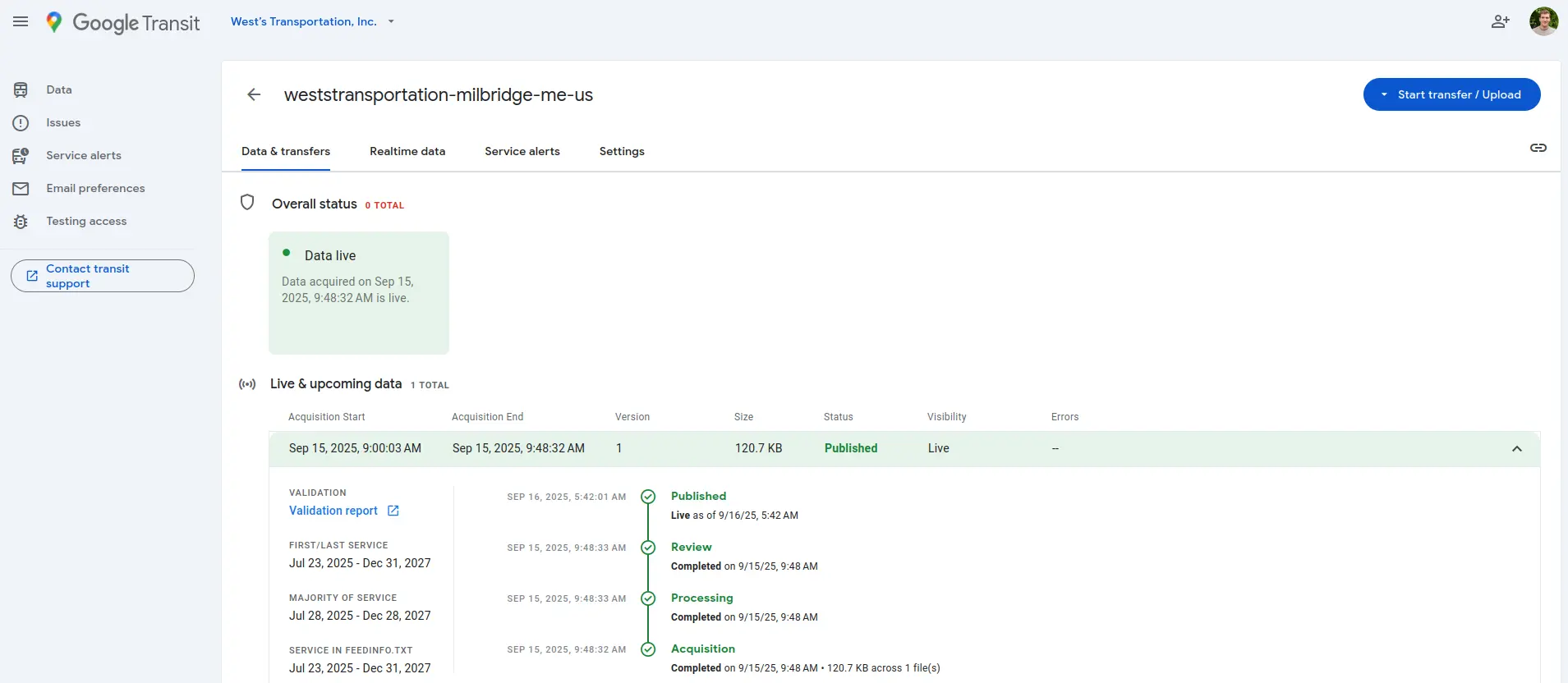Viewport: 1568px width, 683px height.
Task: Open the user profile avatar
Action: [1543, 21]
